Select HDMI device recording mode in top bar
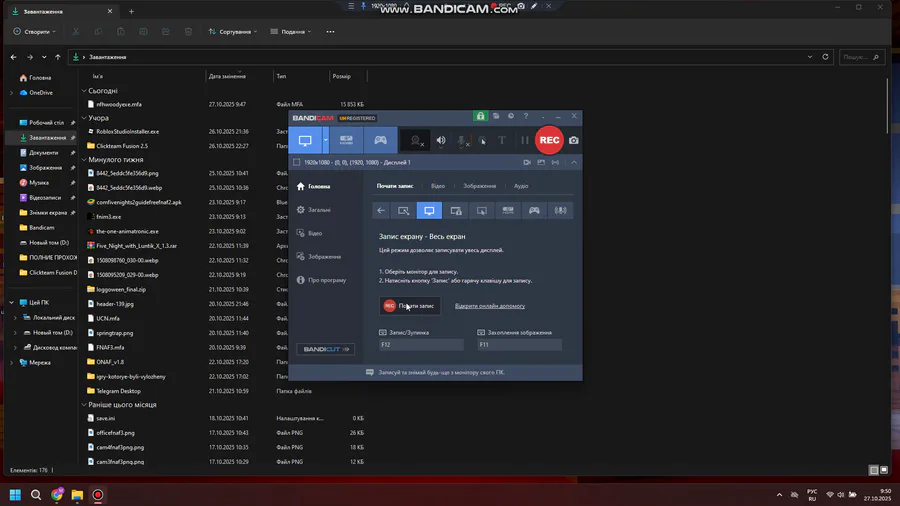 click(x=346, y=141)
